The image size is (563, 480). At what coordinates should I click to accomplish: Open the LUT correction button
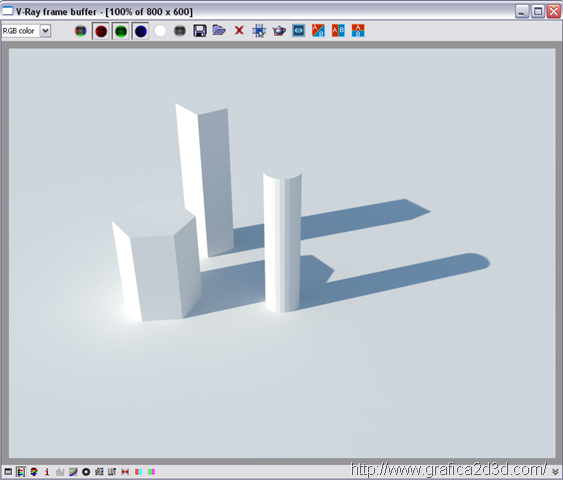(x=112, y=471)
